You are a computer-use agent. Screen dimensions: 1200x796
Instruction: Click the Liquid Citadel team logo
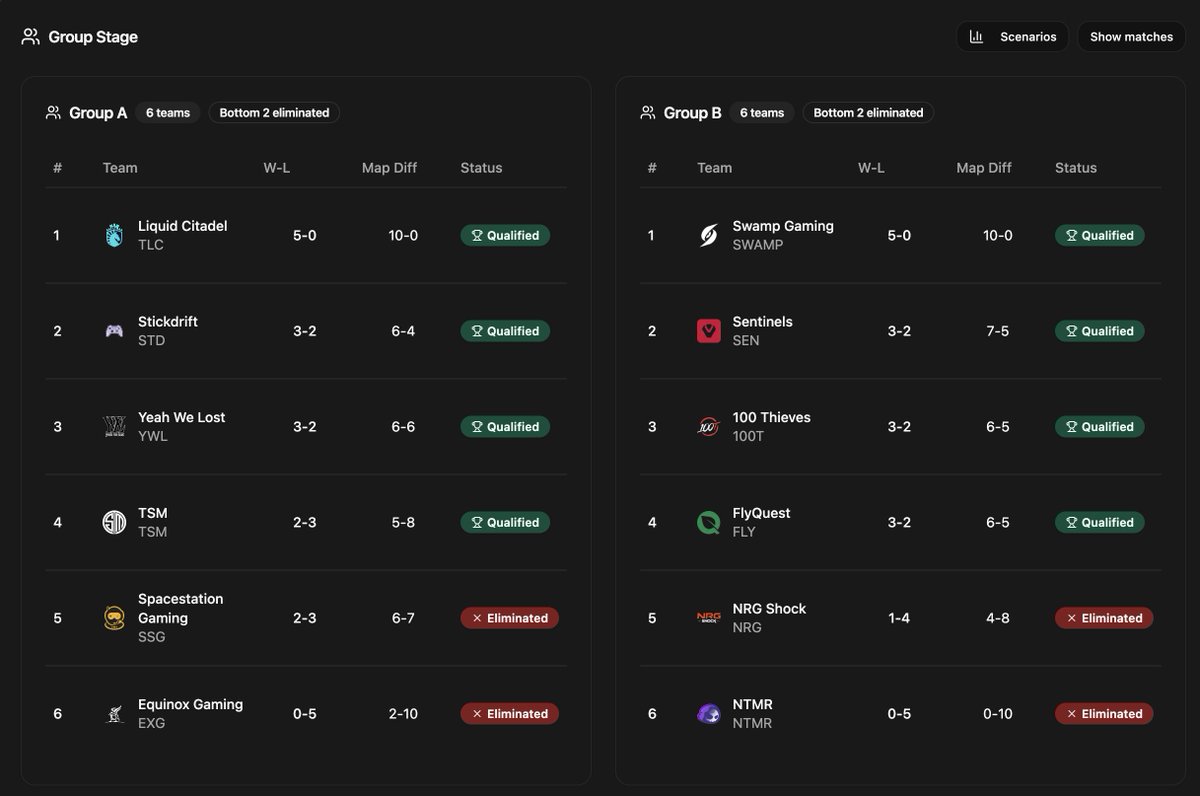tap(114, 235)
